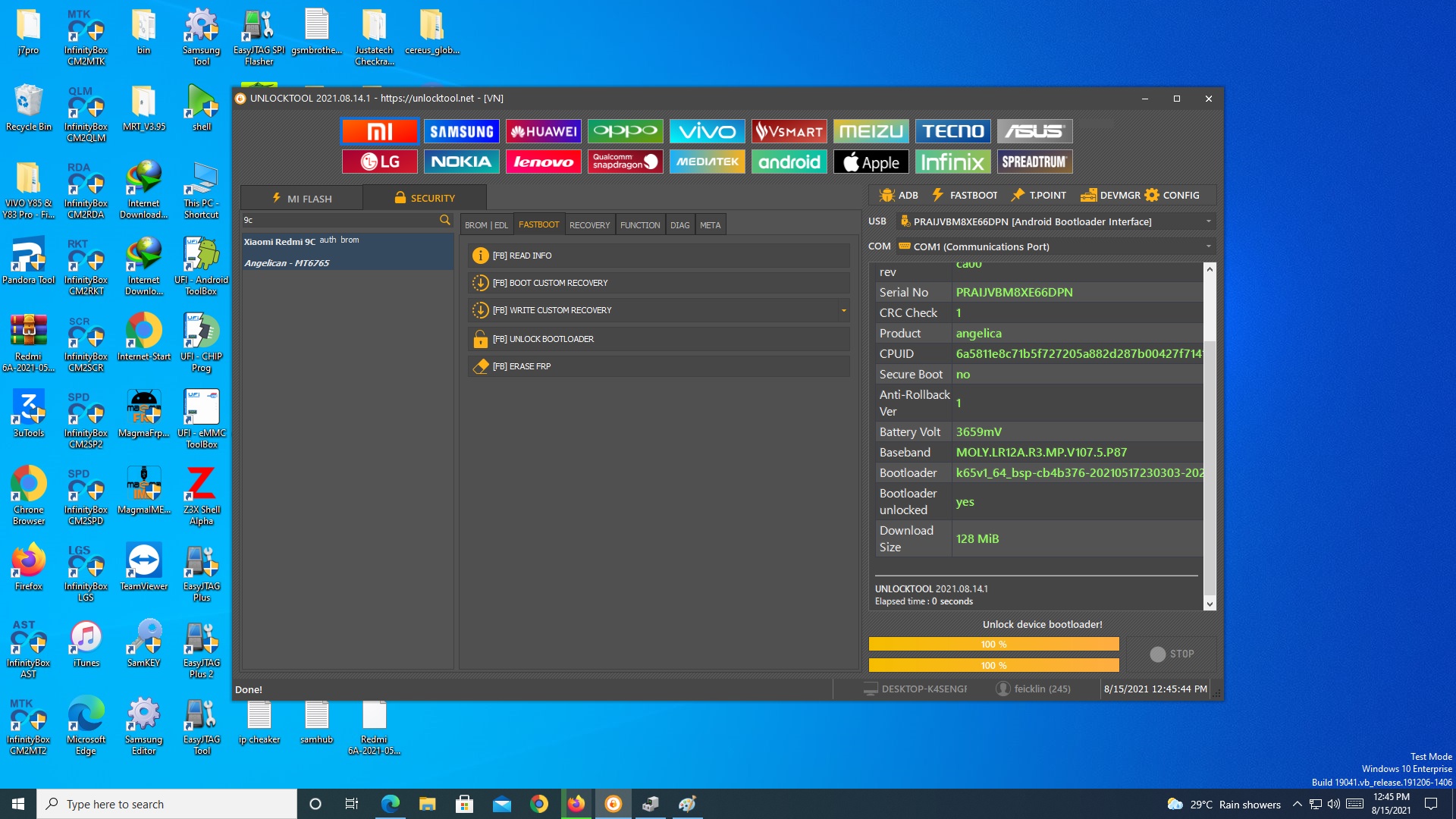Select the Xiaomi MI brand logo

[379, 131]
